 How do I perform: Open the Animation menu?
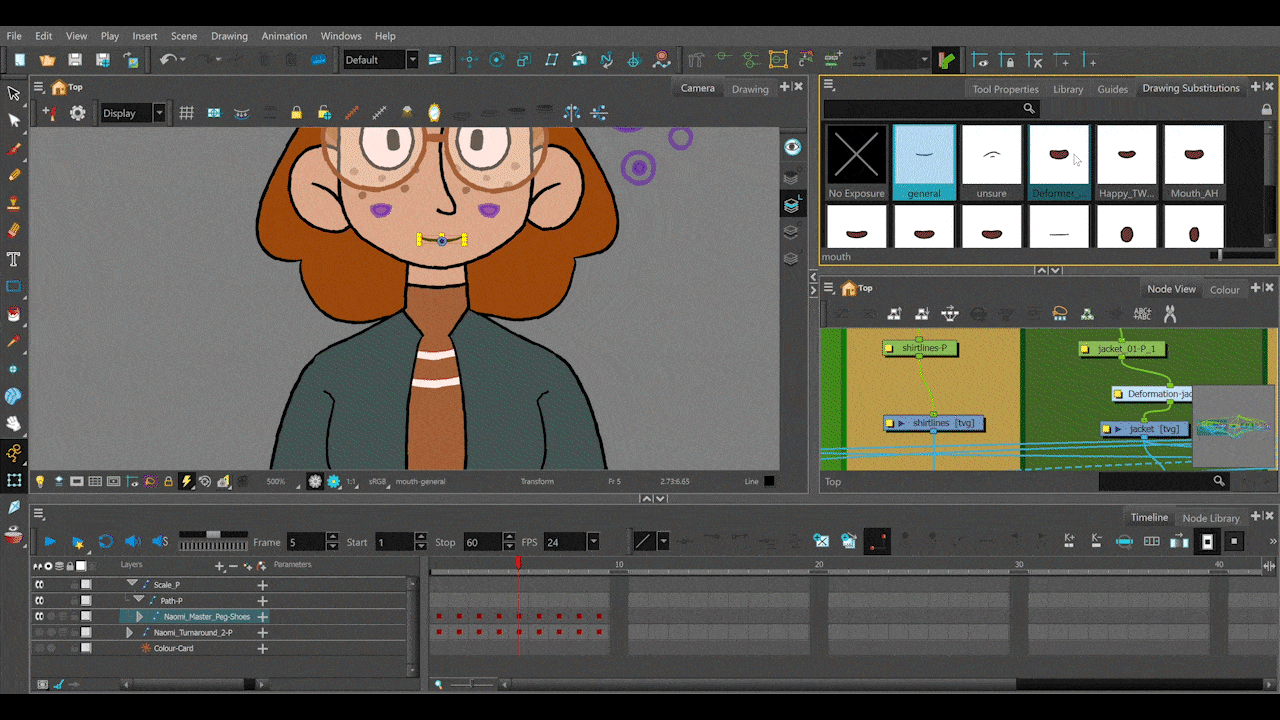point(284,36)
